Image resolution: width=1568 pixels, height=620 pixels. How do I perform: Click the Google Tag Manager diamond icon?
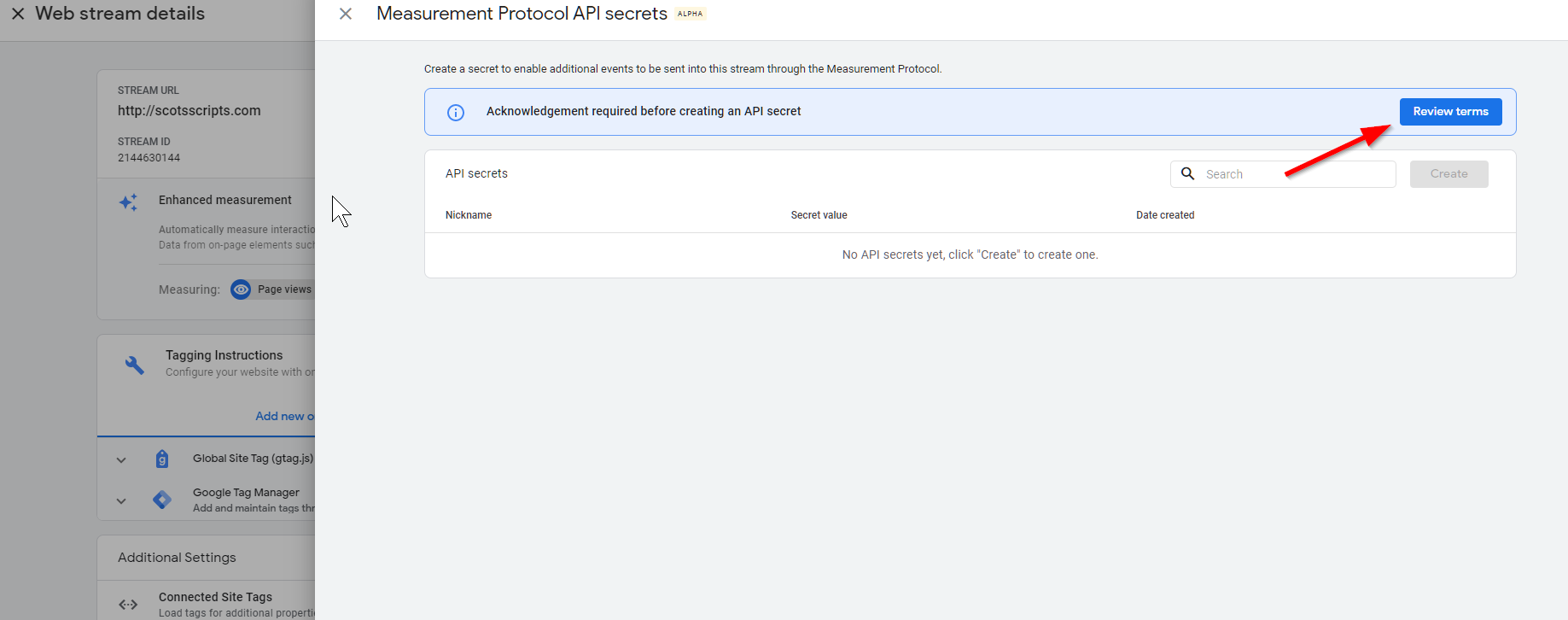click(162, 500)
